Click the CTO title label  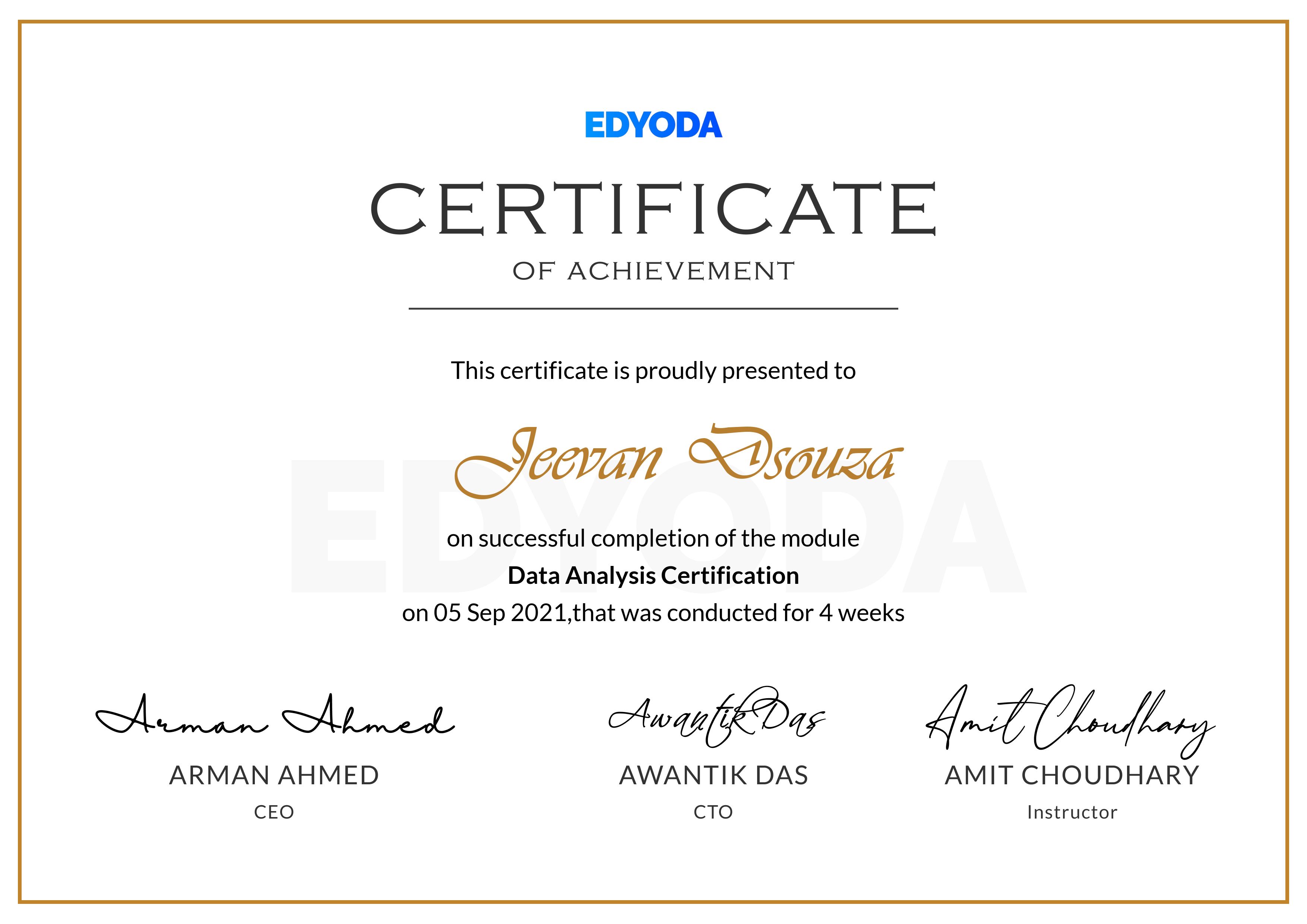(713, 812)
